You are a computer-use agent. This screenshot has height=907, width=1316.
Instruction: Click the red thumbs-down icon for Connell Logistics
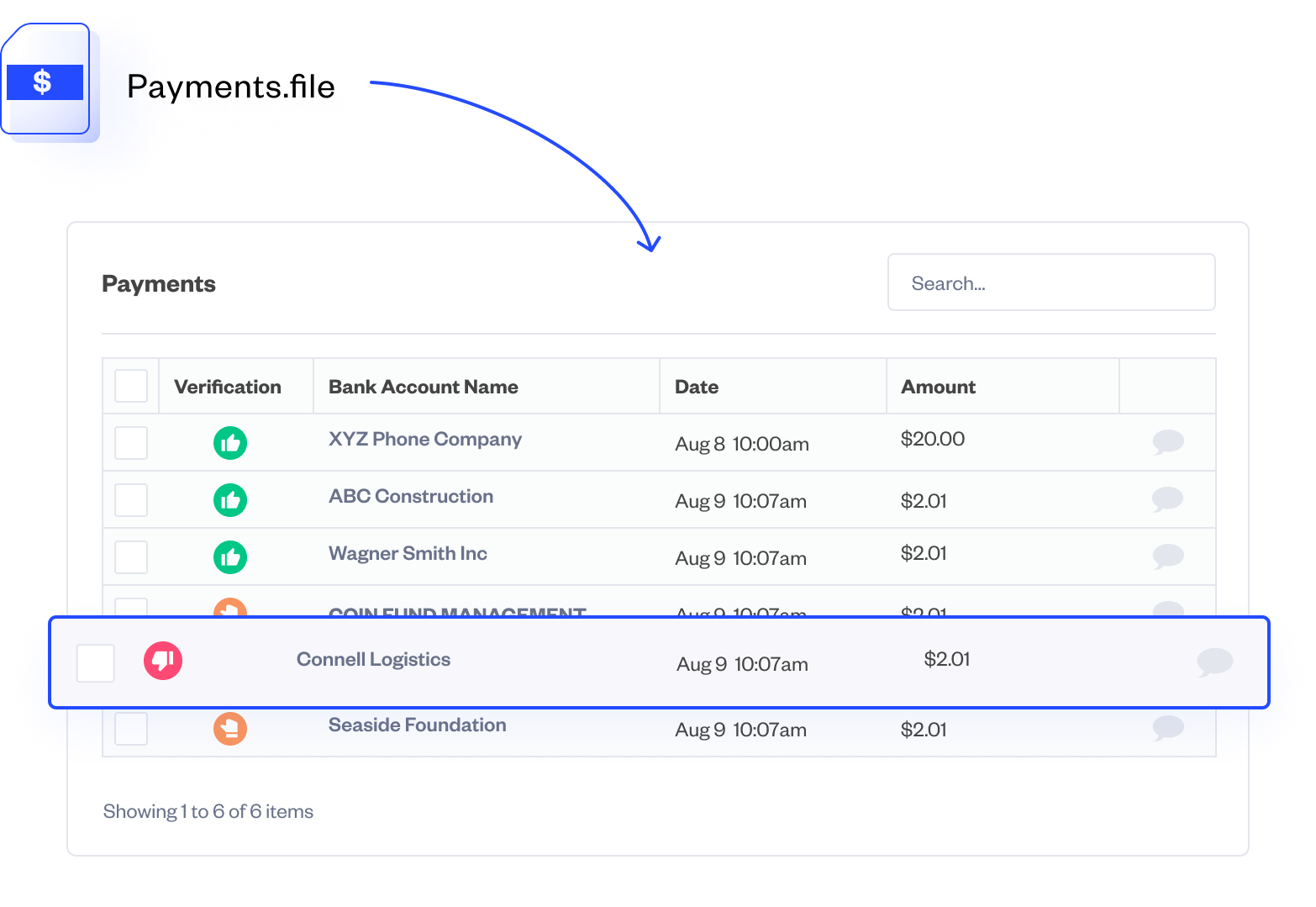click(163, 661)
